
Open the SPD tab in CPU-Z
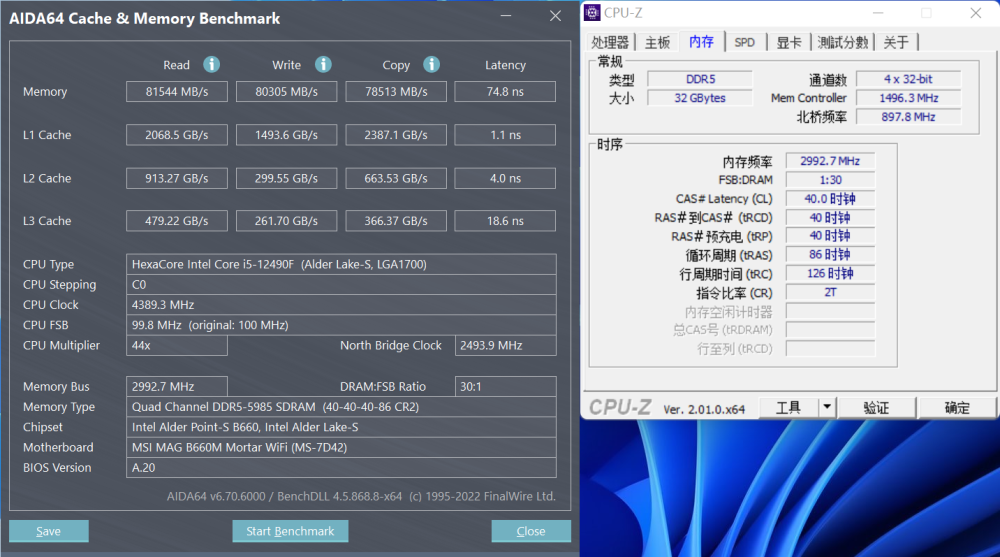pyautogui.click(x=744, y=42)
